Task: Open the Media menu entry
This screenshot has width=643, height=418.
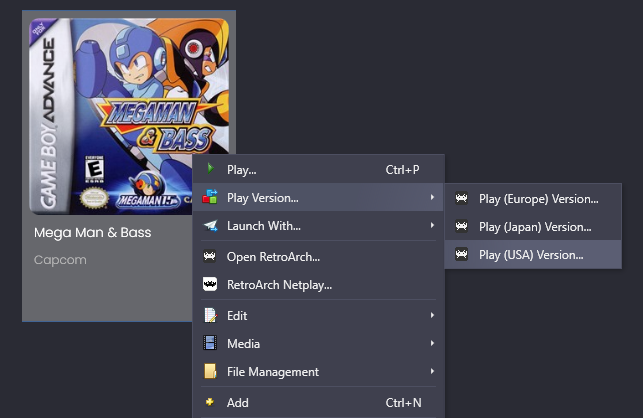Action: point(318,343)
